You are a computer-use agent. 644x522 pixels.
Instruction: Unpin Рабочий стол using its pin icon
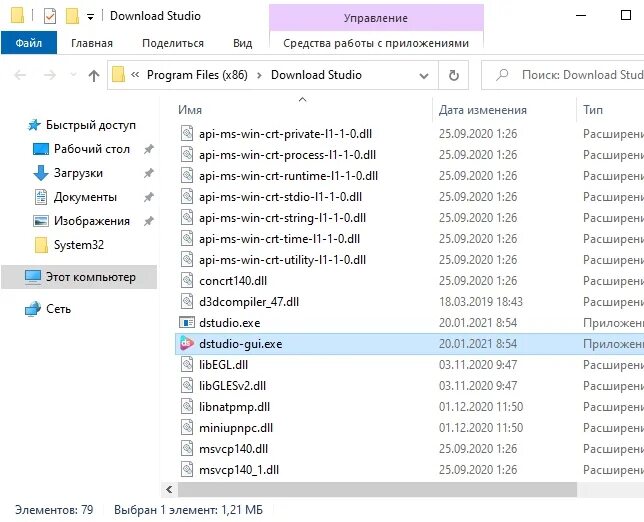[x=149, y=149]
